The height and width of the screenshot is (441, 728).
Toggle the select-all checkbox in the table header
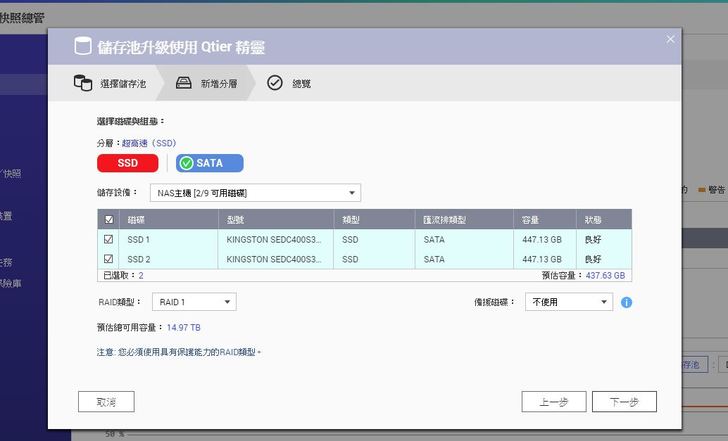click(109, 219)
